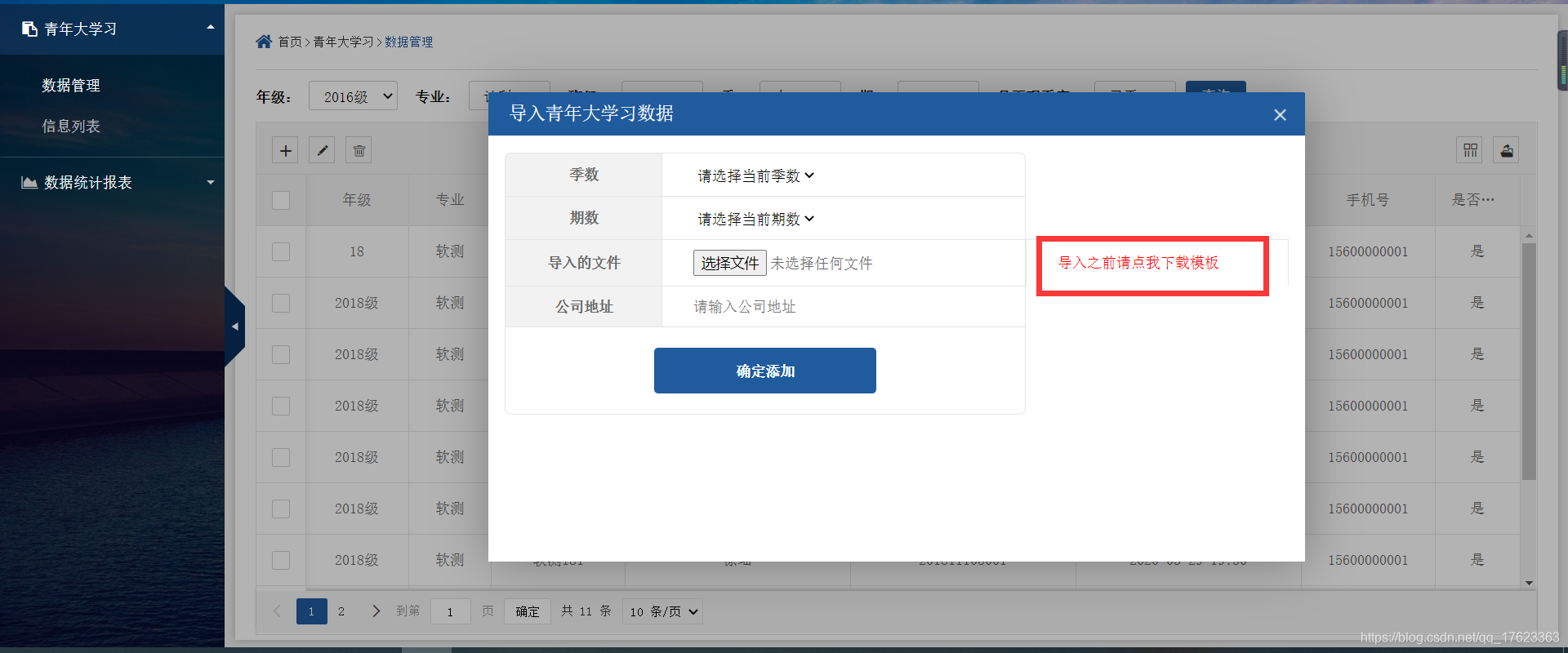Go to the previous page arrow

pos(277,611)
